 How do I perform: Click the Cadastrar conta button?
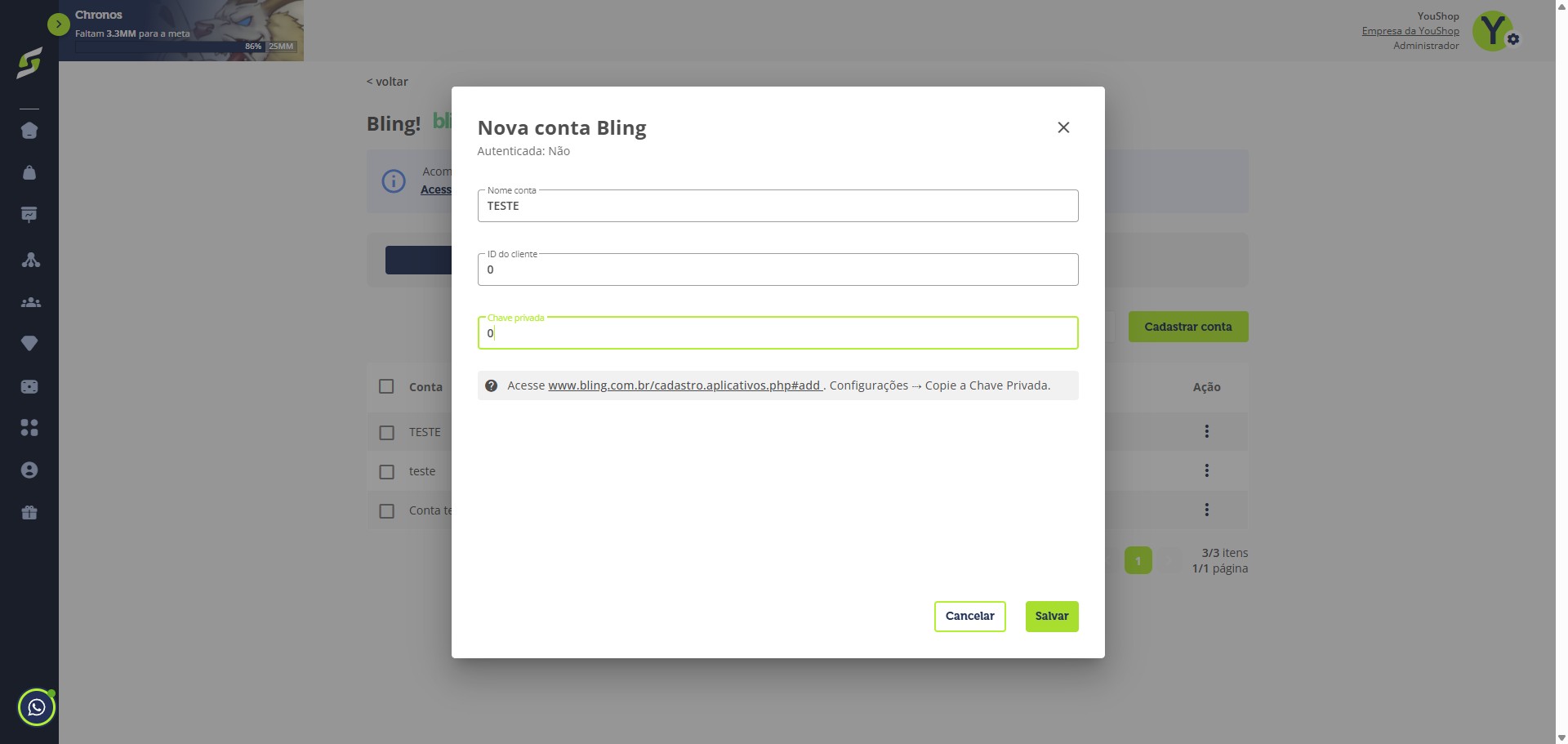tap(1188, 327)
